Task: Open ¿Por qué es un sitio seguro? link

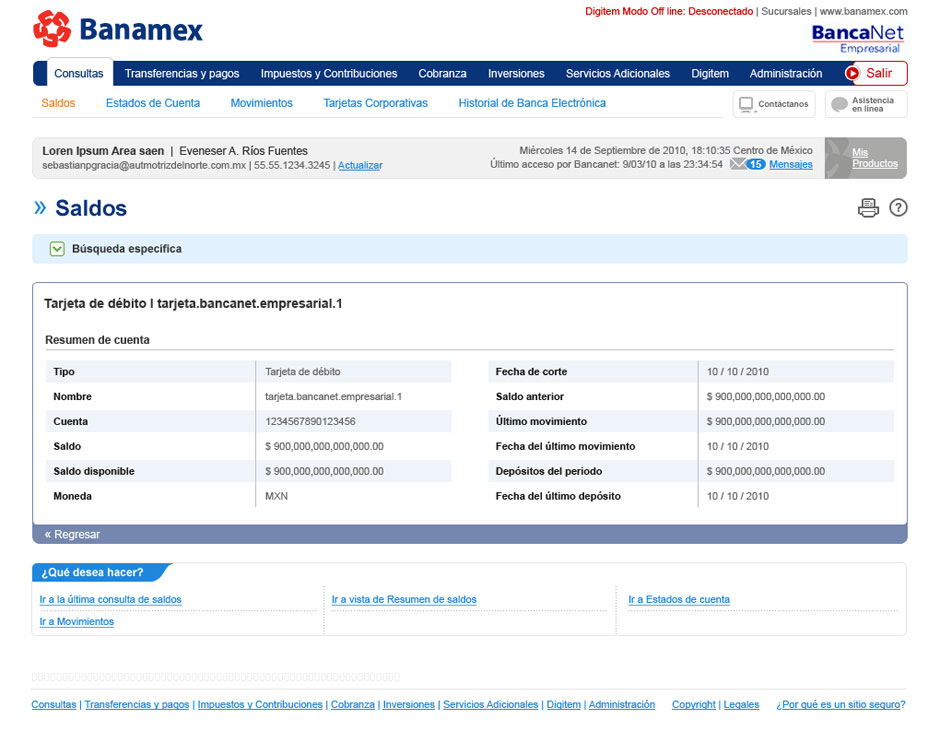Action: pyautogui.click(x=840, y=705)
